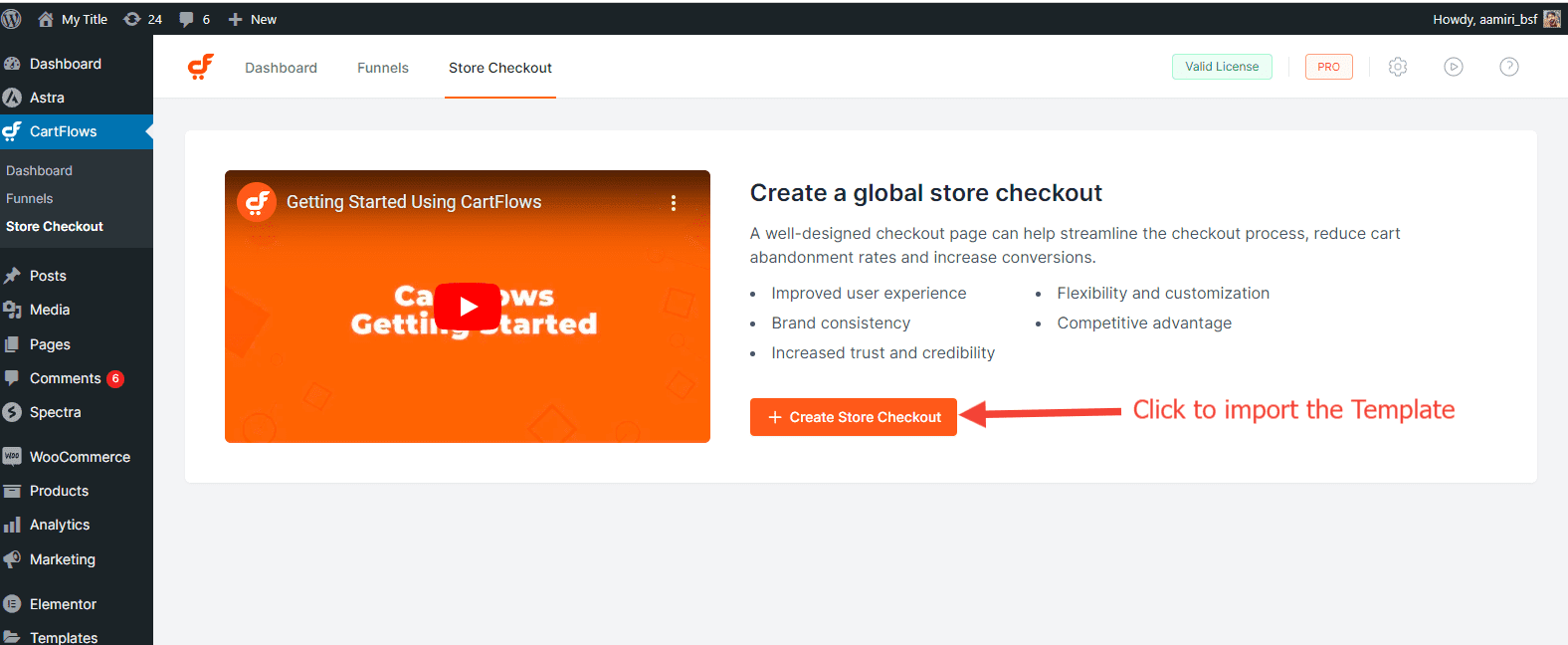Screen dimensions: 1568x645
Task: Click the PRO badge button
Action: tap(1328, 67)
